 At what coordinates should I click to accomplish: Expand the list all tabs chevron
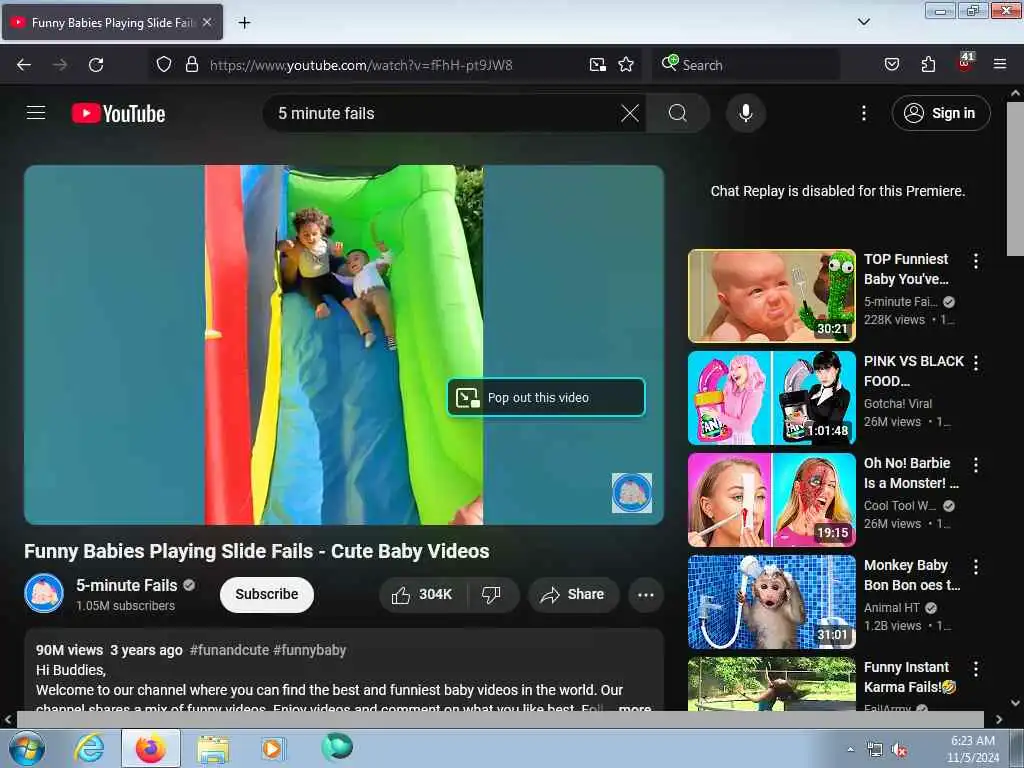pos(863,22)
